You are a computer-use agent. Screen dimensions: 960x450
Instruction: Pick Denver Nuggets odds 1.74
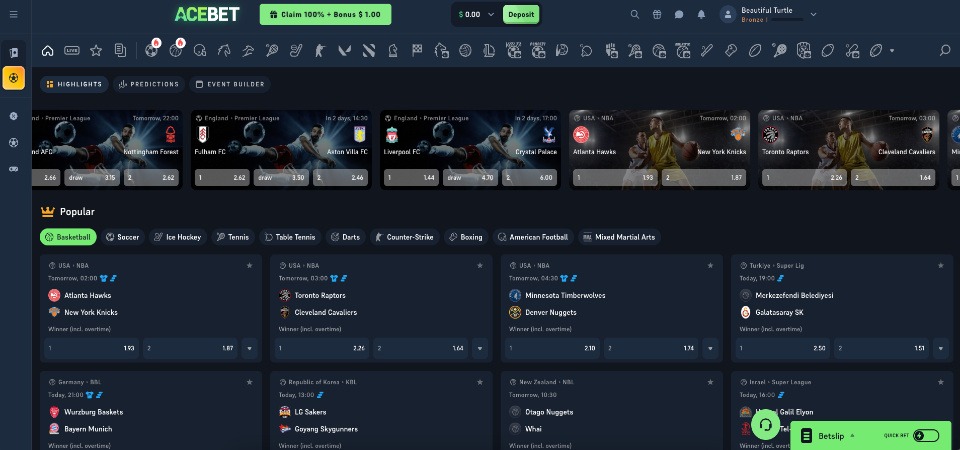point(651,348)
